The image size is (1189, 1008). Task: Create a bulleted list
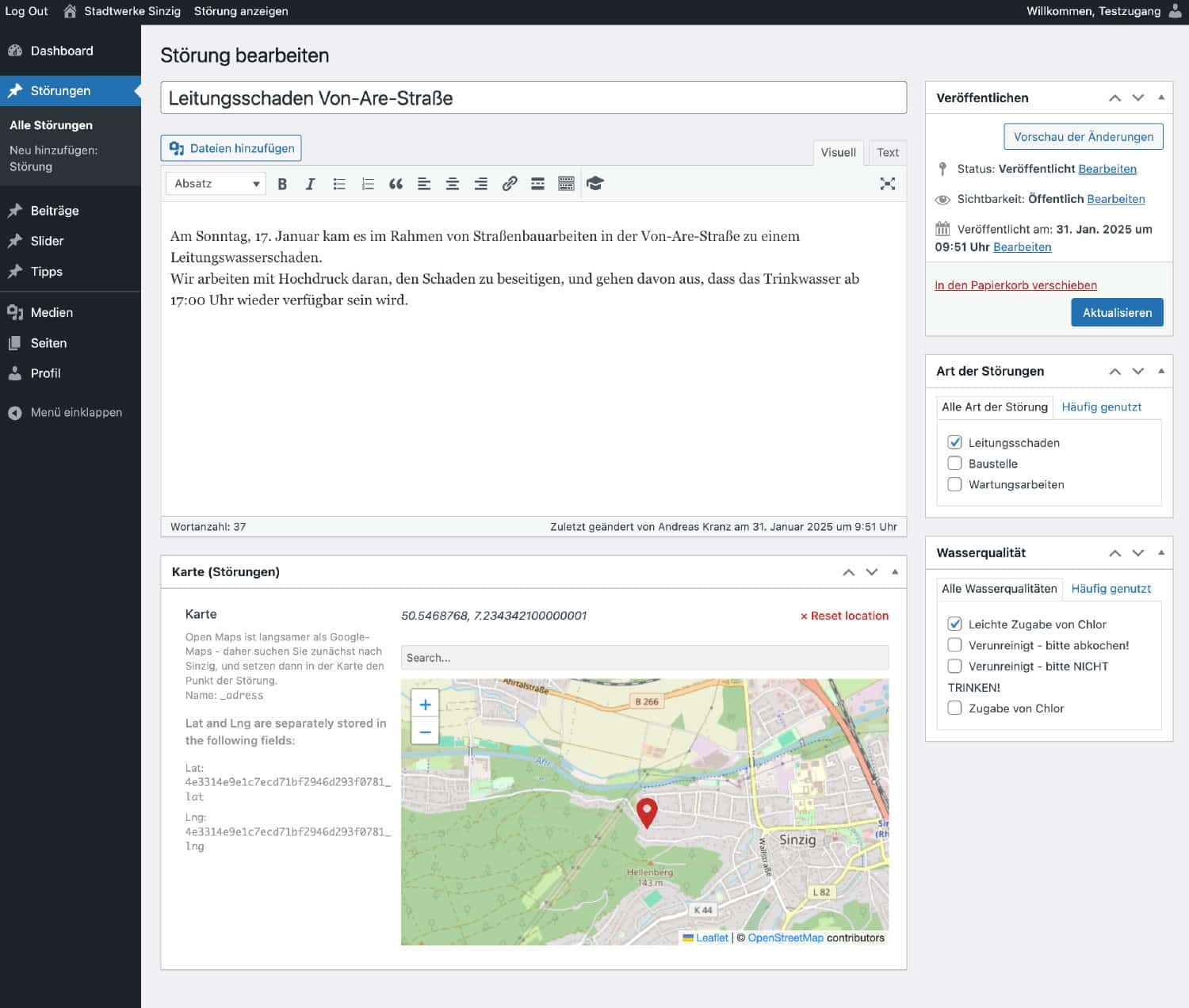(339, 184)
